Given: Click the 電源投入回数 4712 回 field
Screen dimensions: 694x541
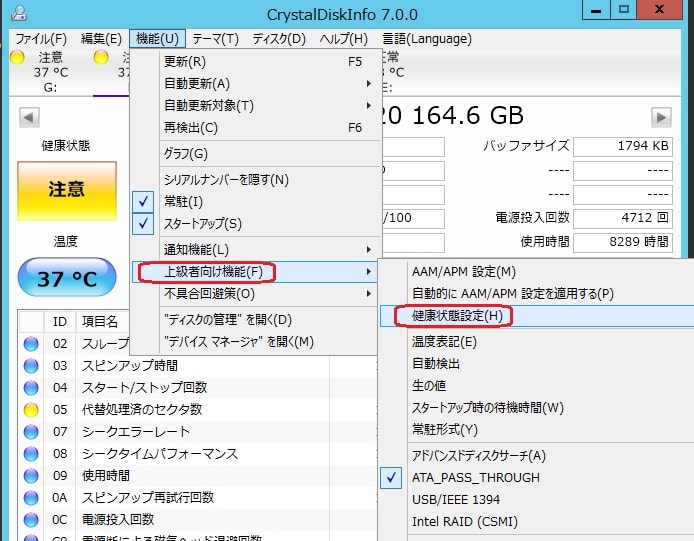Looking at the screenshot, I should coord(623,218).
